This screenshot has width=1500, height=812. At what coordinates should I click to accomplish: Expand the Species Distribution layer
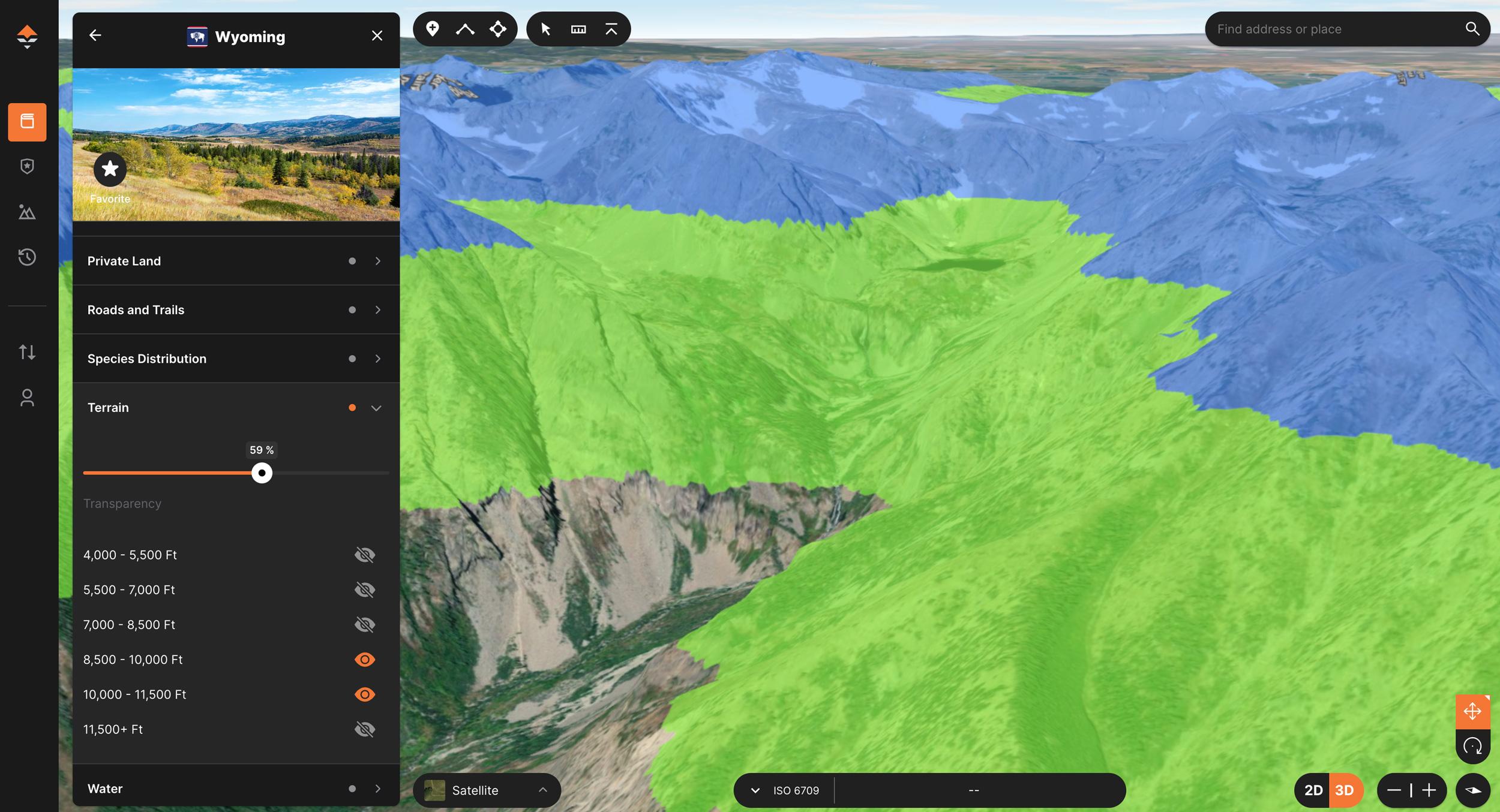(x=378, y=358)
